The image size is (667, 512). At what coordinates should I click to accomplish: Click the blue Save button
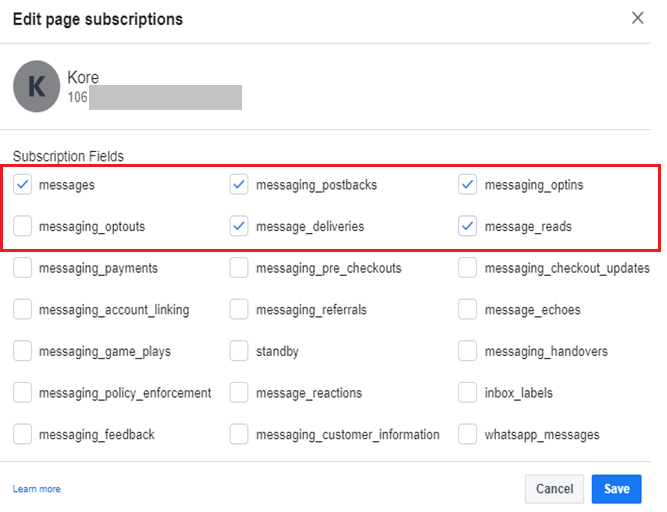(616, 489)
